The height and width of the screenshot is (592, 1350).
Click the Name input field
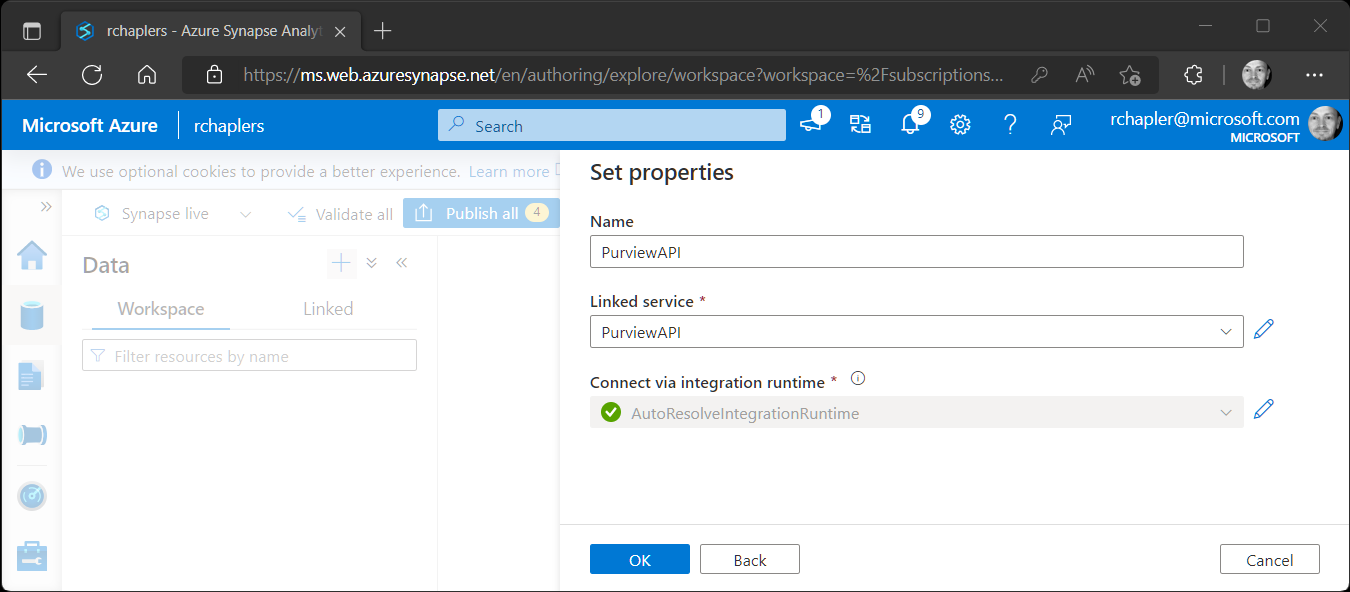coord(916,252)
